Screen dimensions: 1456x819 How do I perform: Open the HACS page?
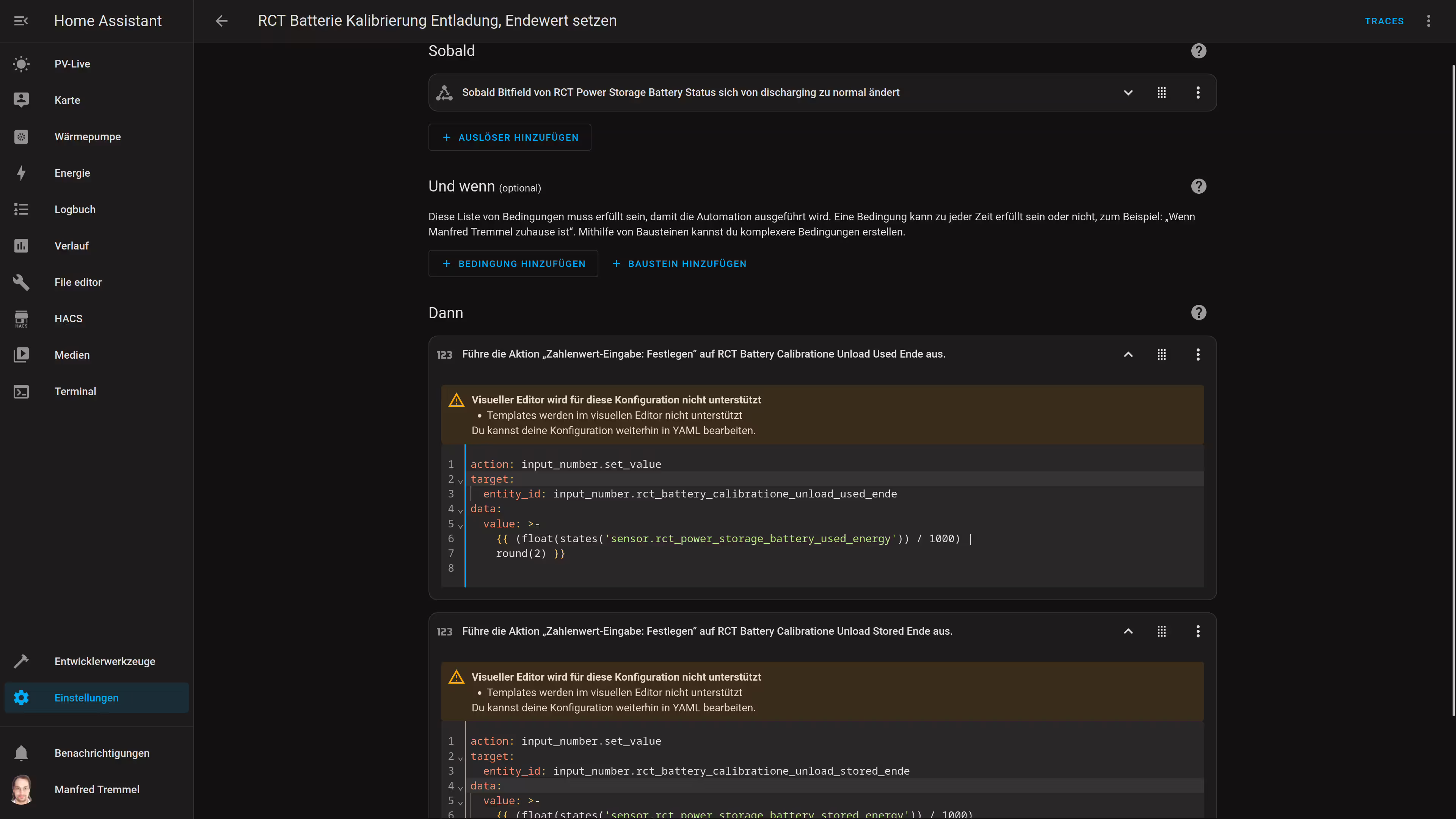click(x=97, y=319)
